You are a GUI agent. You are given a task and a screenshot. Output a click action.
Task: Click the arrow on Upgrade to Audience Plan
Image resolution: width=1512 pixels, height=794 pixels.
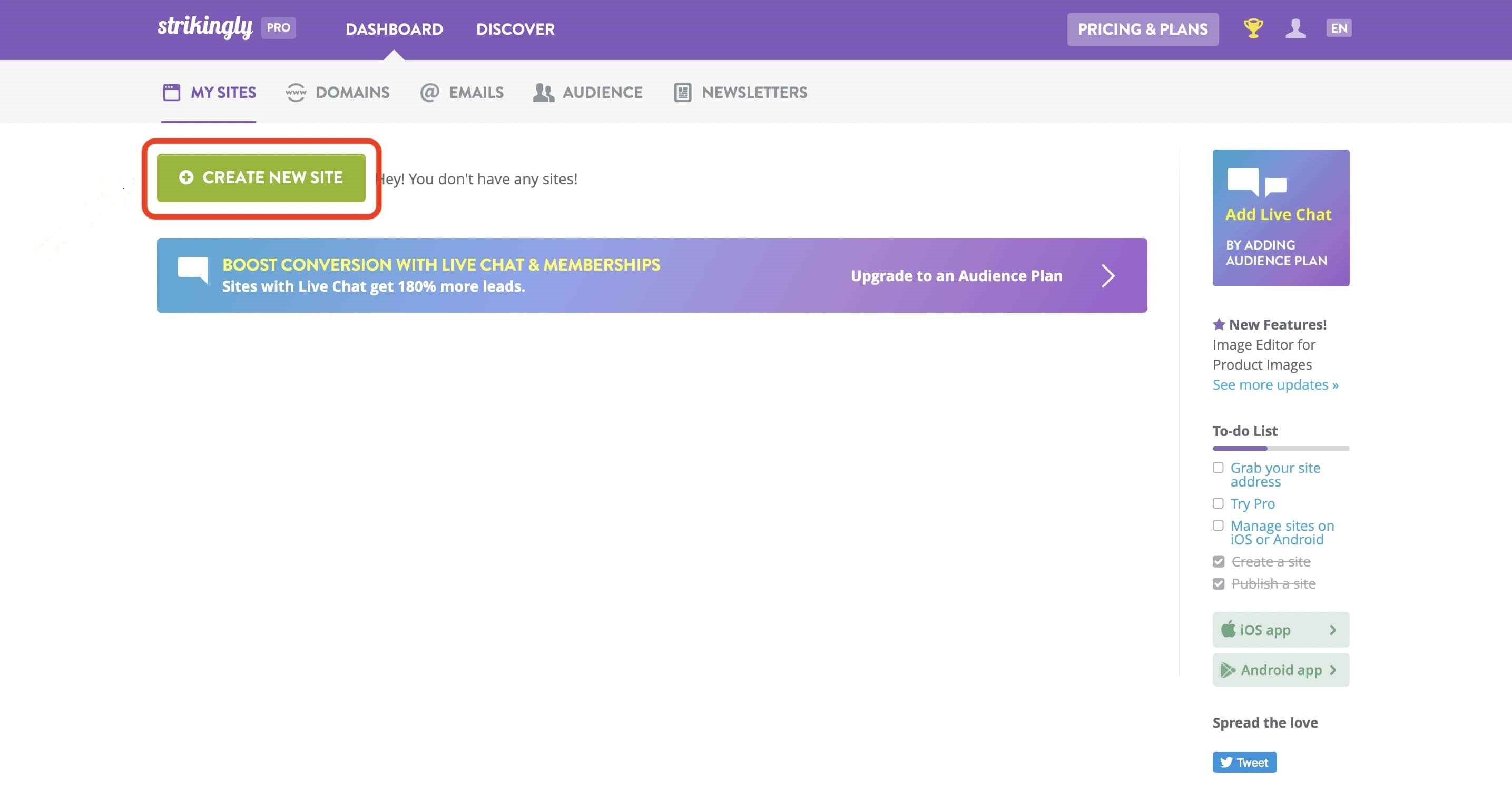(x=1108, y=275)
